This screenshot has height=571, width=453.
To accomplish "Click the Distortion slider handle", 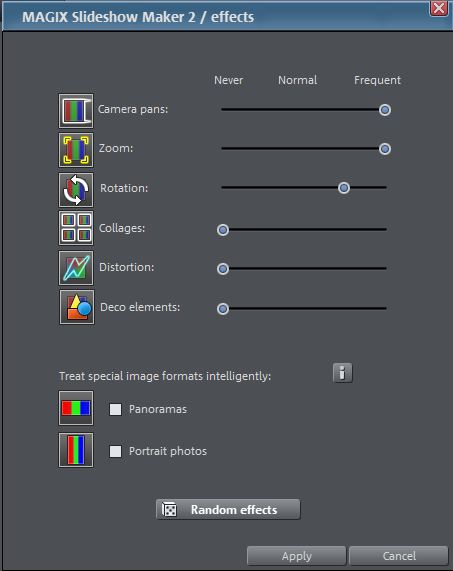I will [222, 269].
